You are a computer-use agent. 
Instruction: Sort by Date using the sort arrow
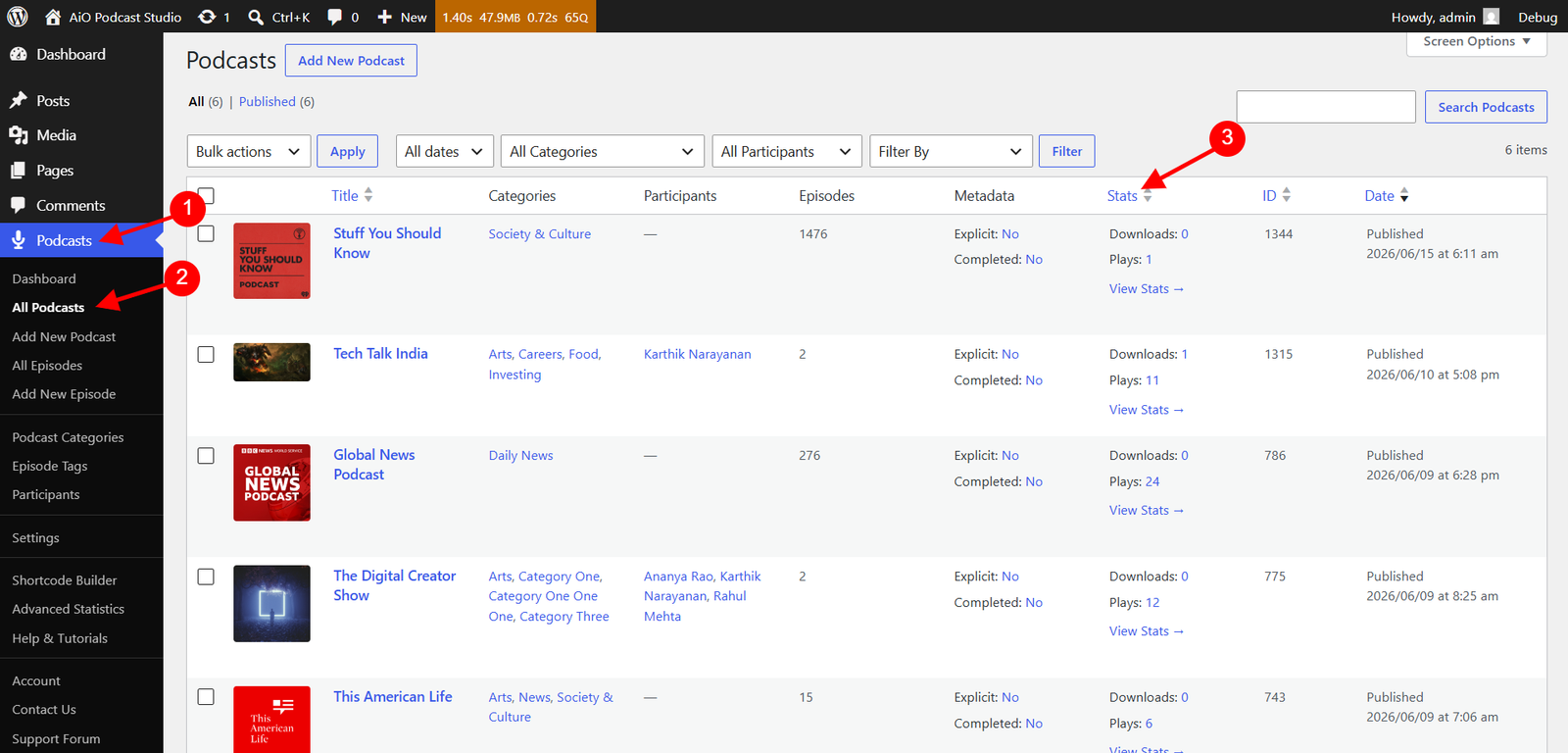click(x=1404, y=195)
